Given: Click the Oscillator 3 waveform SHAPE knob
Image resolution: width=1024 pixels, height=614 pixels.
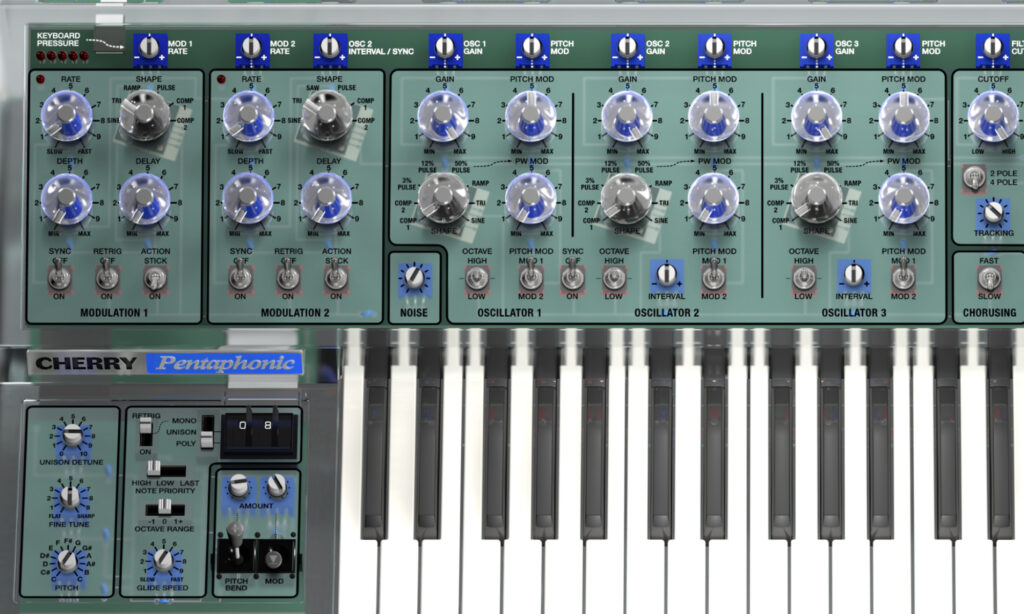Looking at the screenshot, I should (816, 198).
